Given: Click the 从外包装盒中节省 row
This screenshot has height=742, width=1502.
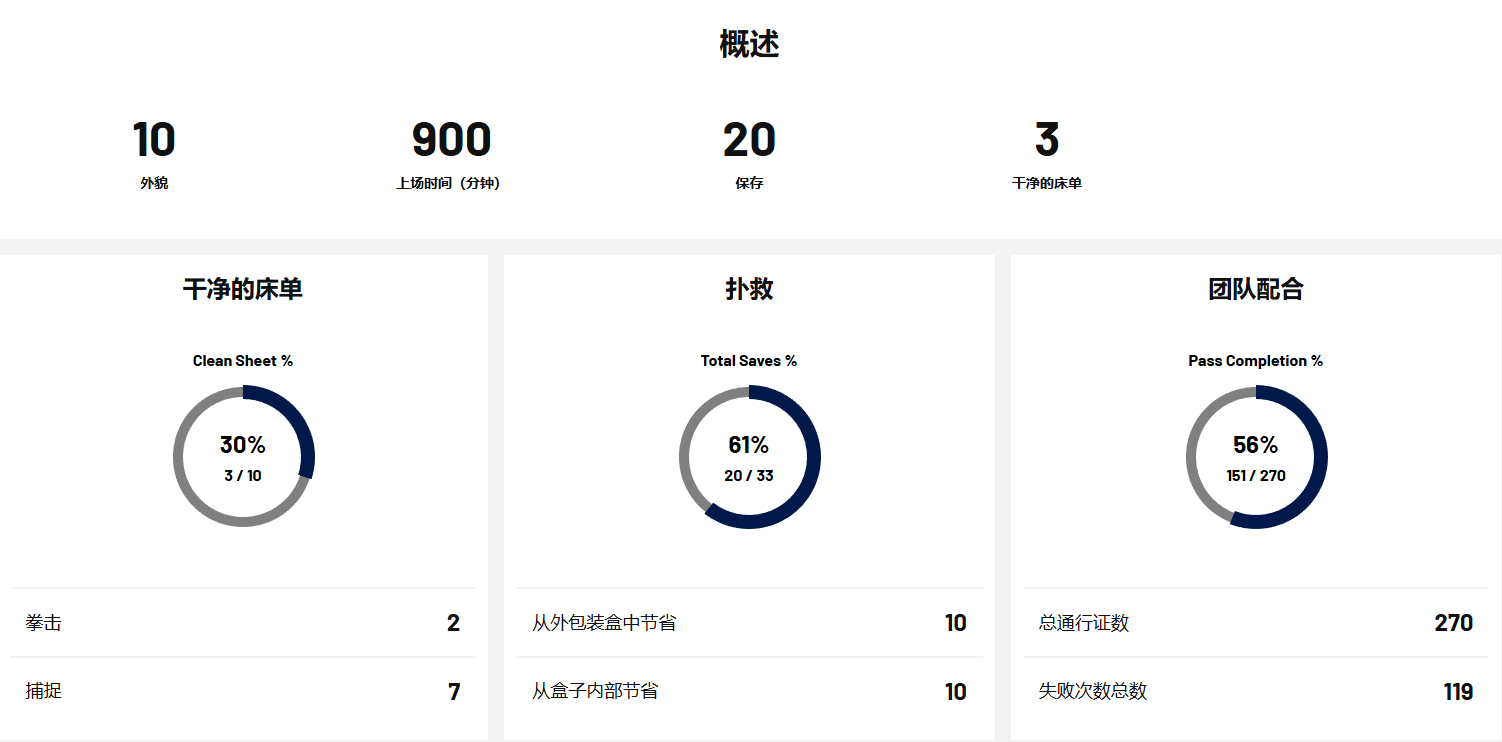Looking at the screenshot, I should tap(749, 623).
